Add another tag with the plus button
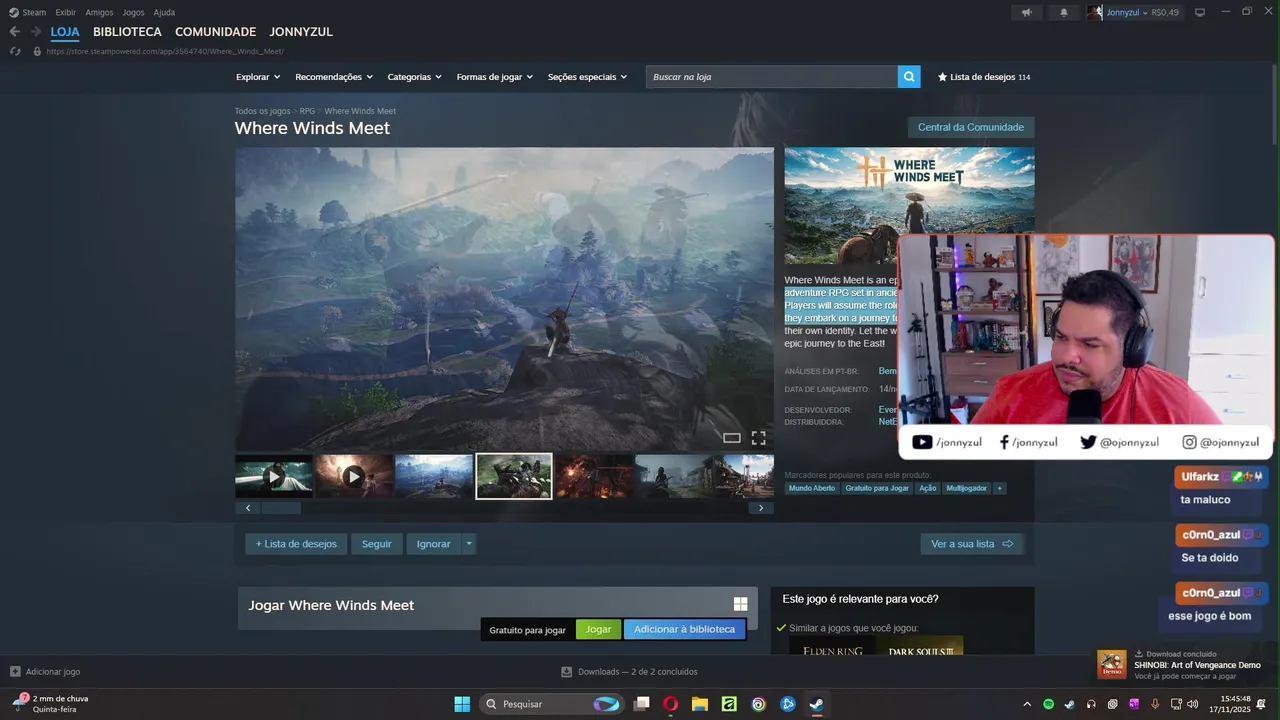The width and height of the screenshot is (1280, 720). coord(999,488)
